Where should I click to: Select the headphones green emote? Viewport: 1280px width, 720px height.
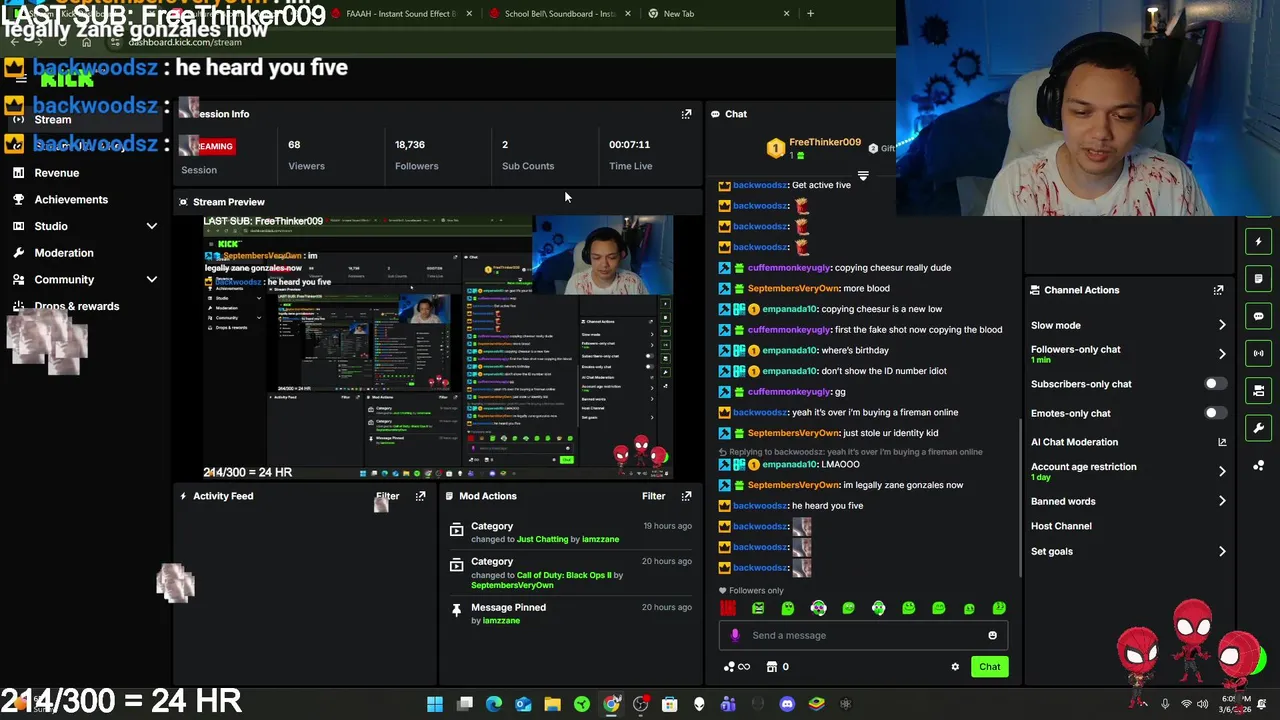pos(878,608)
